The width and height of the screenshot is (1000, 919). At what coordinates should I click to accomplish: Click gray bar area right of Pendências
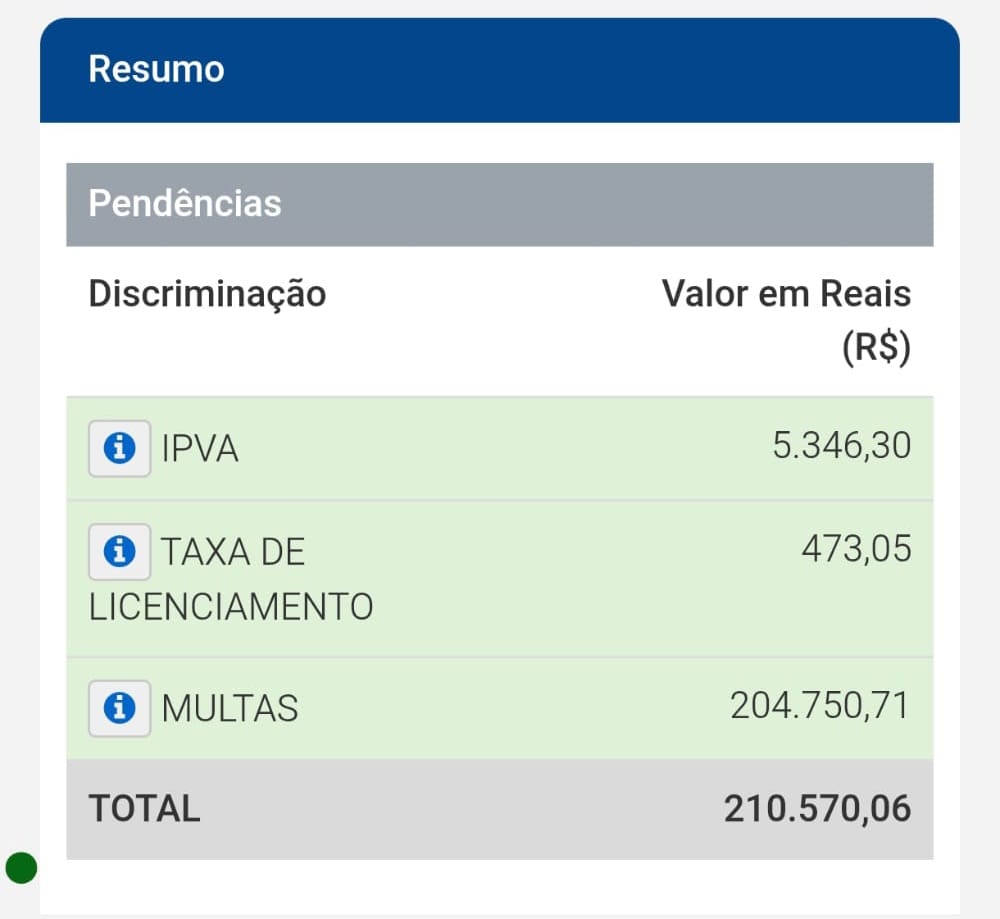pyautogui.click(x=600, y=204)
